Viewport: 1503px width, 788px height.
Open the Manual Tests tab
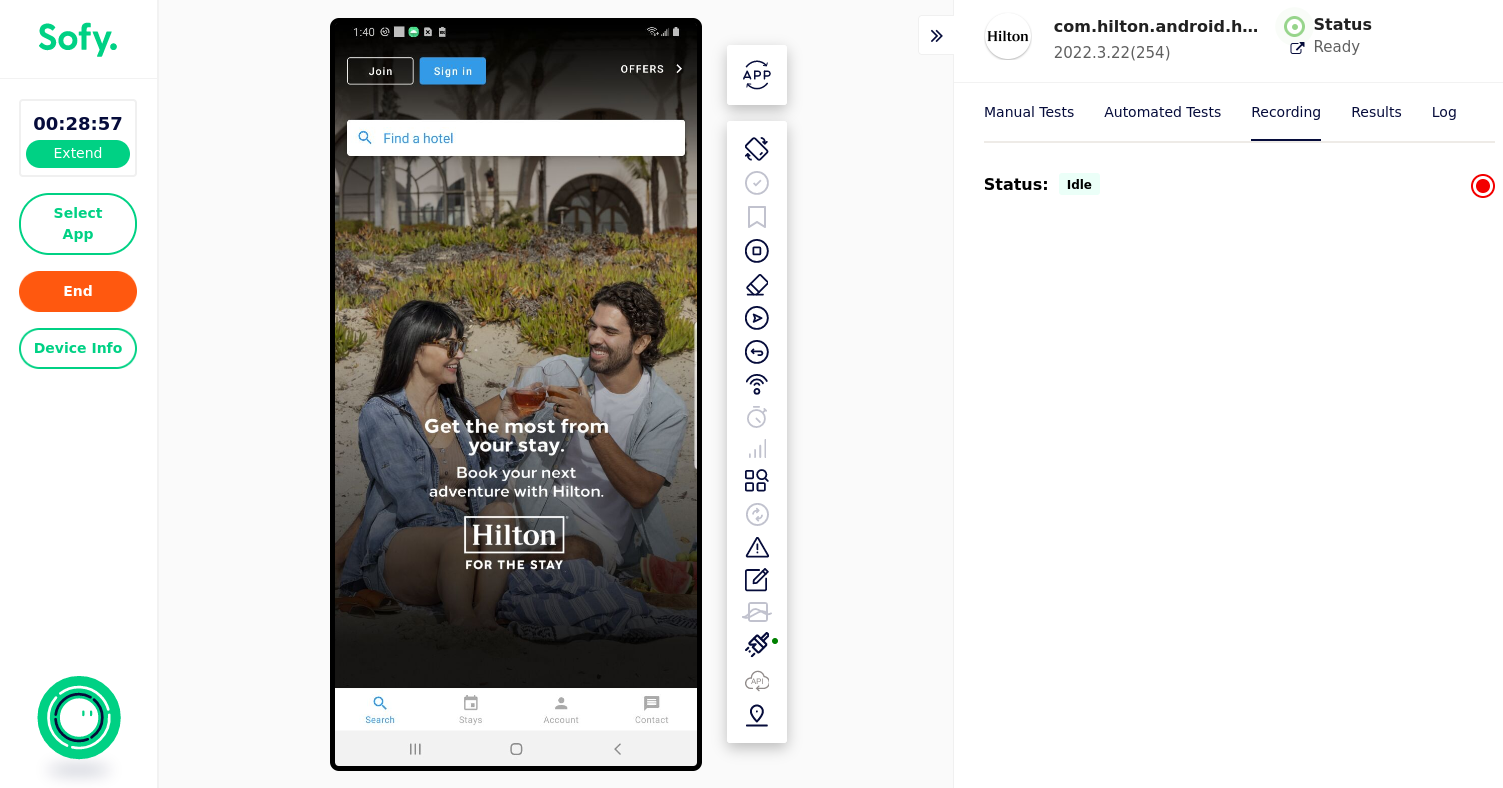[1029, 112]
